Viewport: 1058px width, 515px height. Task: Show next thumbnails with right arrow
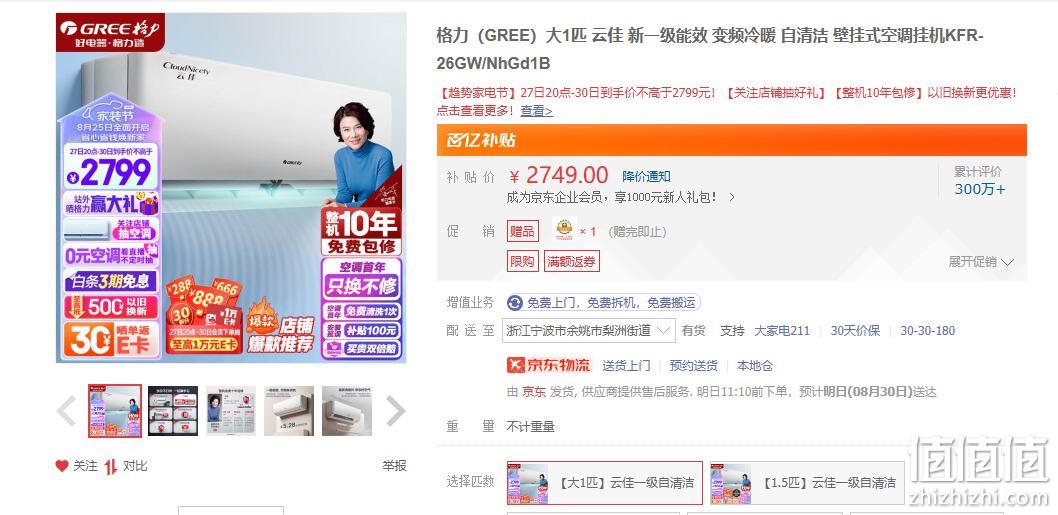[x=395, y=411]
